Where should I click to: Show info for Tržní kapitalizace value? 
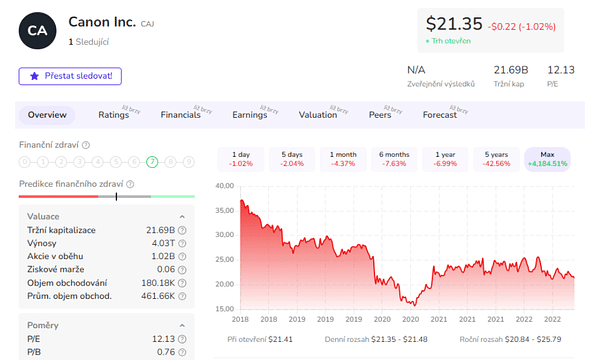coord(183,230)
